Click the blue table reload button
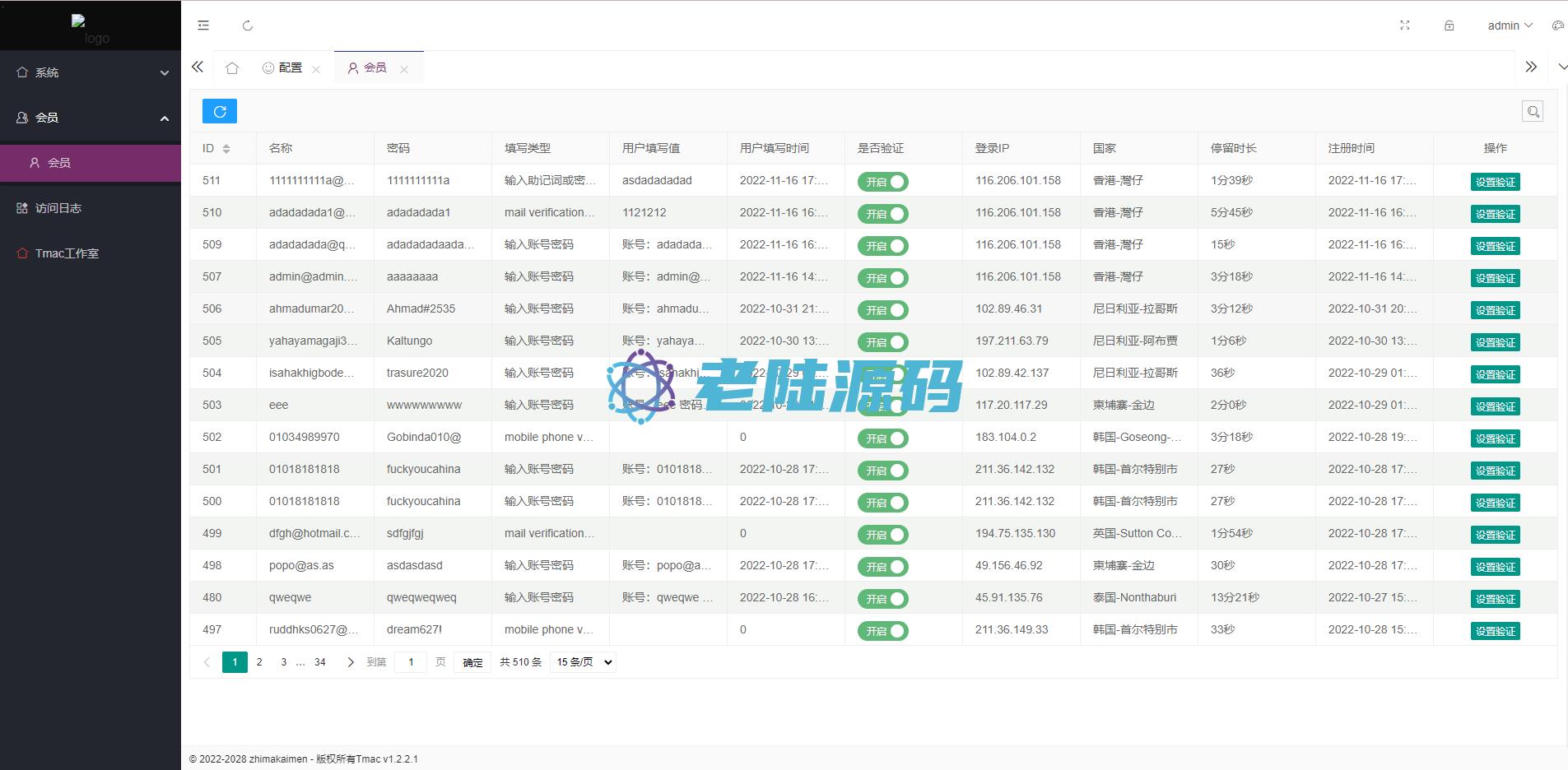1568x770 pixels. click(x=220, y=111)
